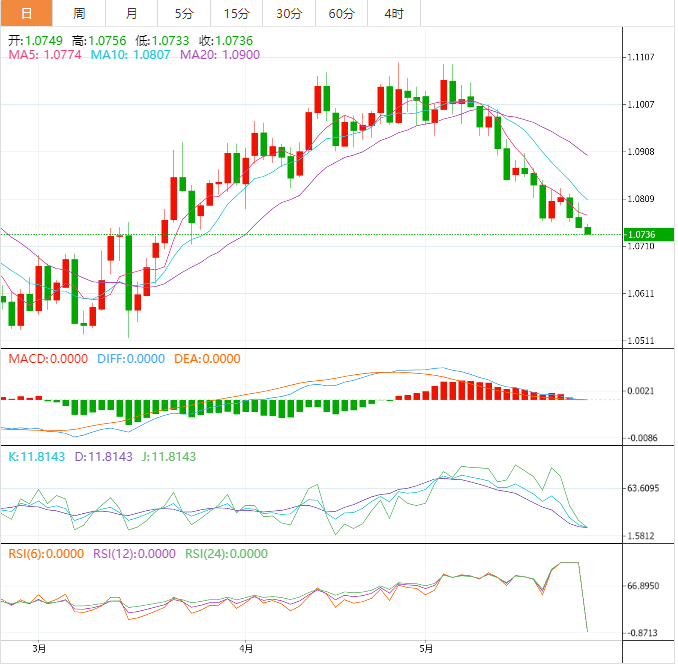Open the 5分 timeframe tab
678x667 pixels.
184,13
